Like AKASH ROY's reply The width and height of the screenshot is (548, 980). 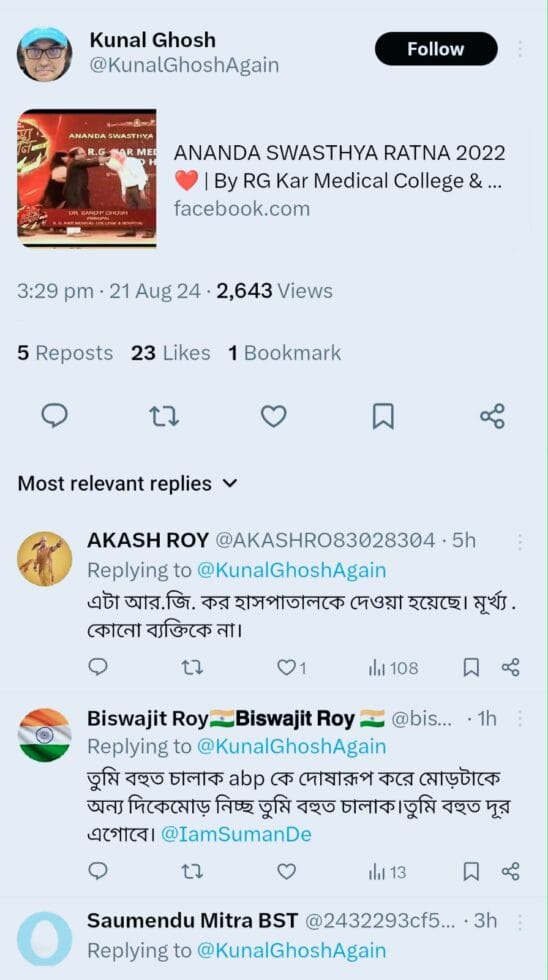pyautogui.click(x=292, y=668)
